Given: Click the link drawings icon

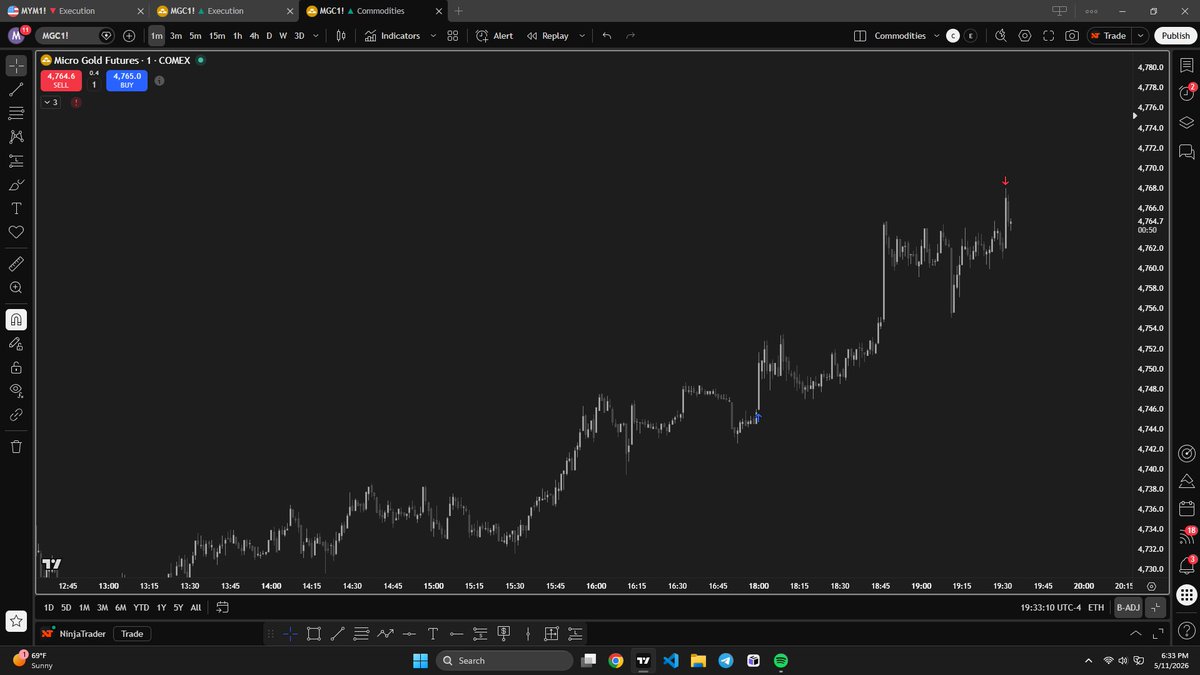Looking at the screenshot, I should 16,414.
